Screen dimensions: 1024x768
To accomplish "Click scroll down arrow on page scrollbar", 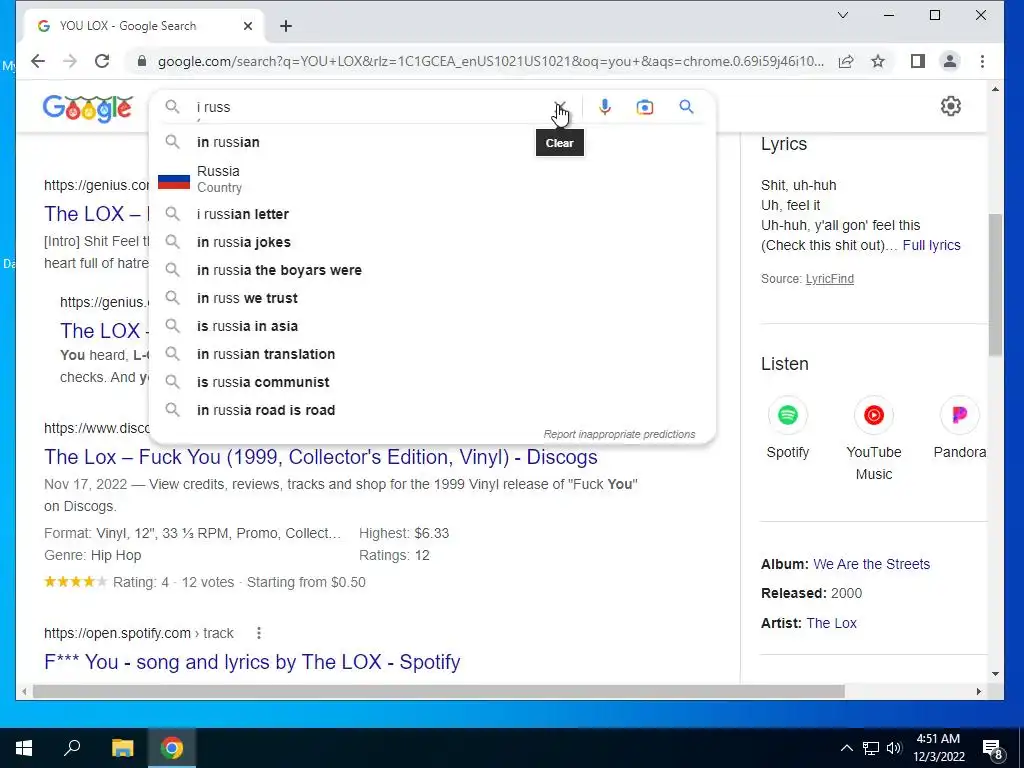I will click(995, 674).
